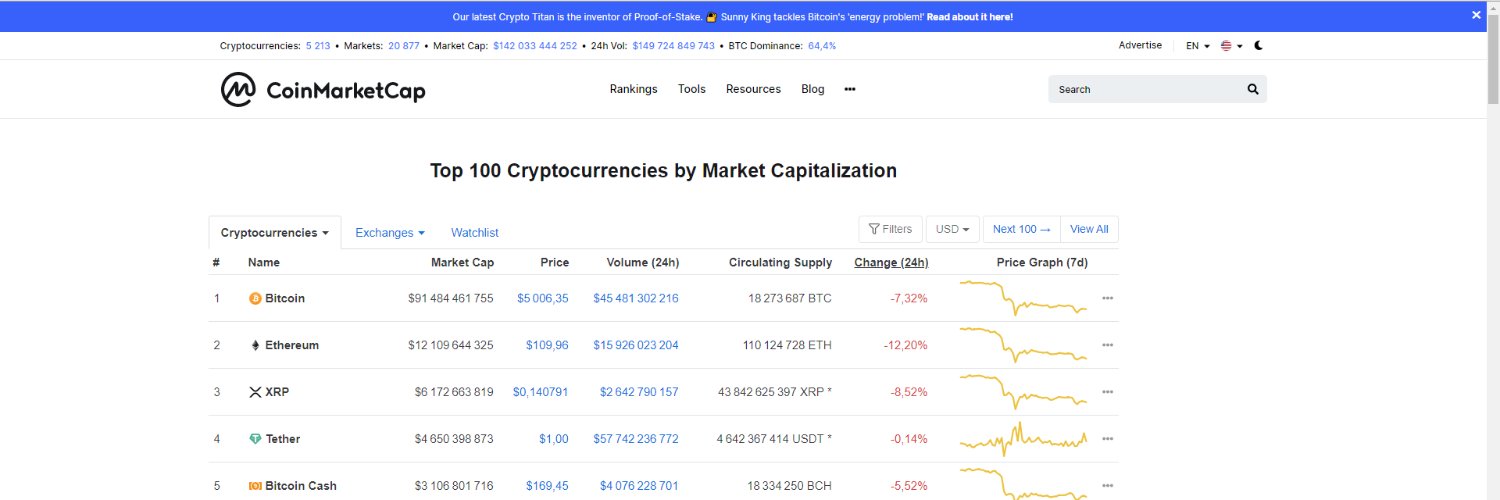Go to Next 100 cryptocurrencies
This screenshot has height=500, width=1500.
[1021, 229]
